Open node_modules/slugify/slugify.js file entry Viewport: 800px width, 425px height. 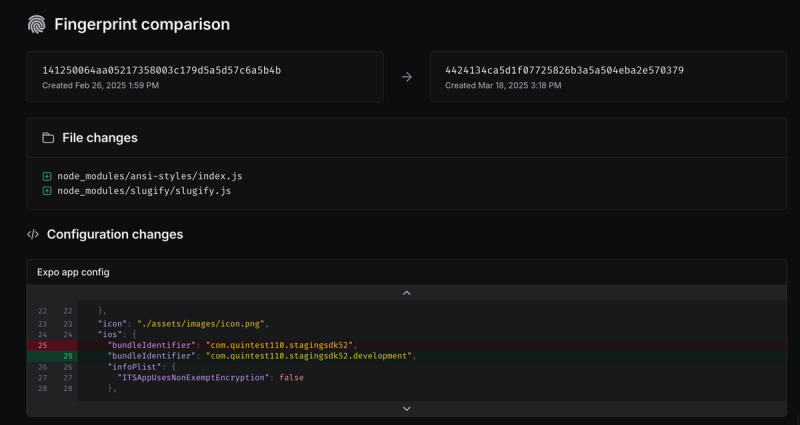pyautogui.click(x=144, y=191)
